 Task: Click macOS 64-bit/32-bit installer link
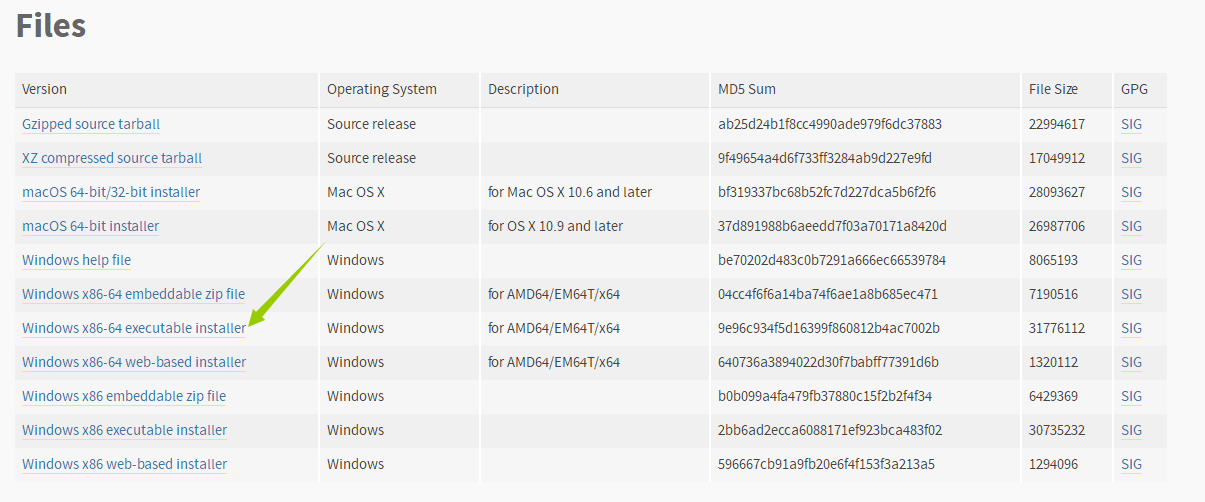pos(111,192)
